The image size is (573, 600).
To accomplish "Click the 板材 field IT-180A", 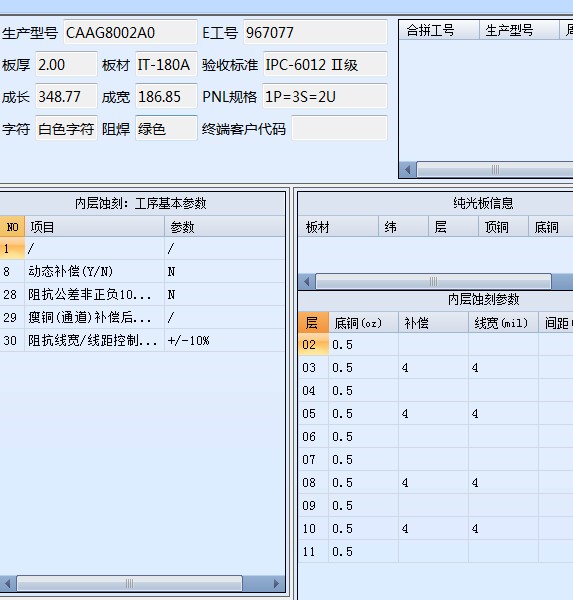I will click(167, 64).
